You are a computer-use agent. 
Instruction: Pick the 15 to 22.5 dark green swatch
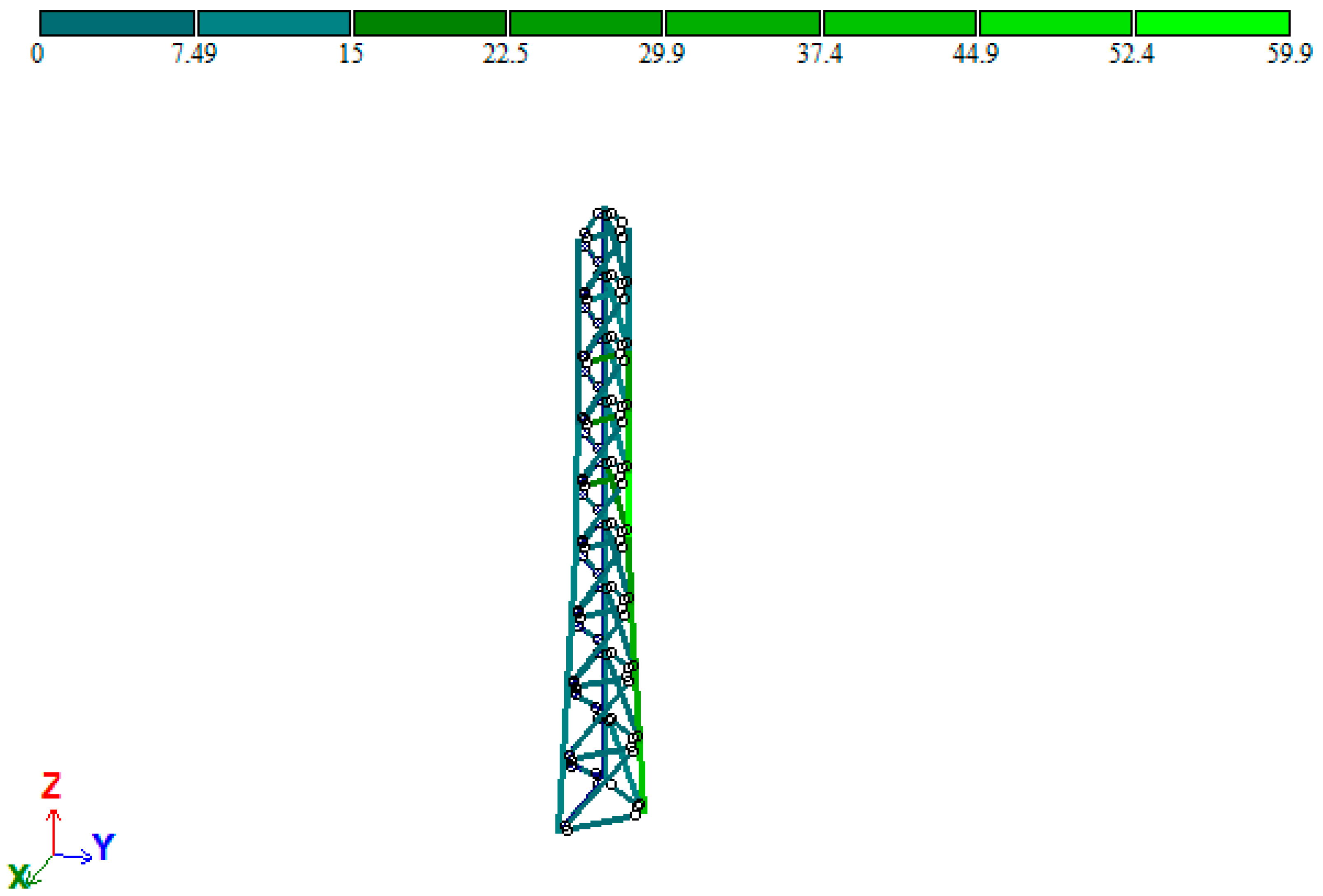click(430, 23)
